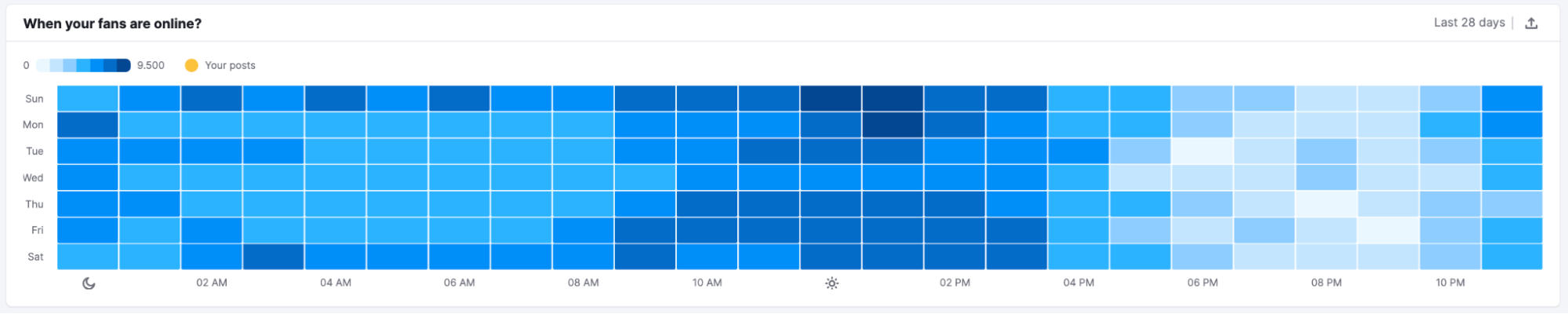This screenshot has height=314, width=1568.
Task: Click the export upload icon
Action: [1530, 23]
